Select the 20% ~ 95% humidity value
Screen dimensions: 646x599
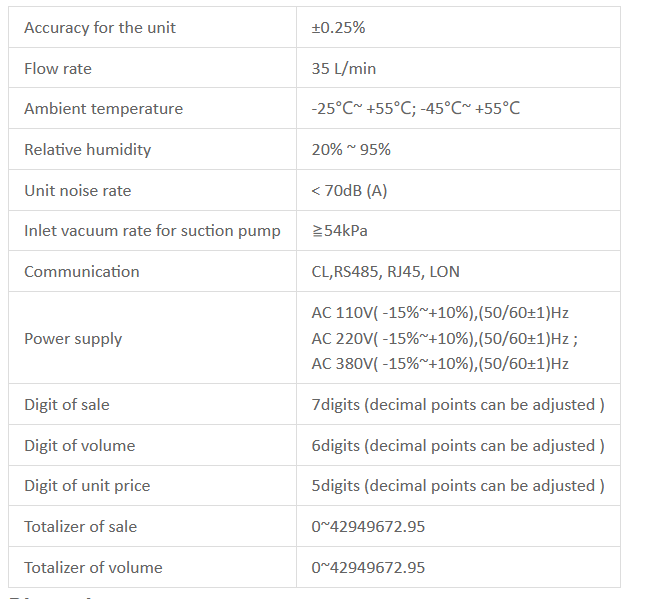(x=351, y=150)
